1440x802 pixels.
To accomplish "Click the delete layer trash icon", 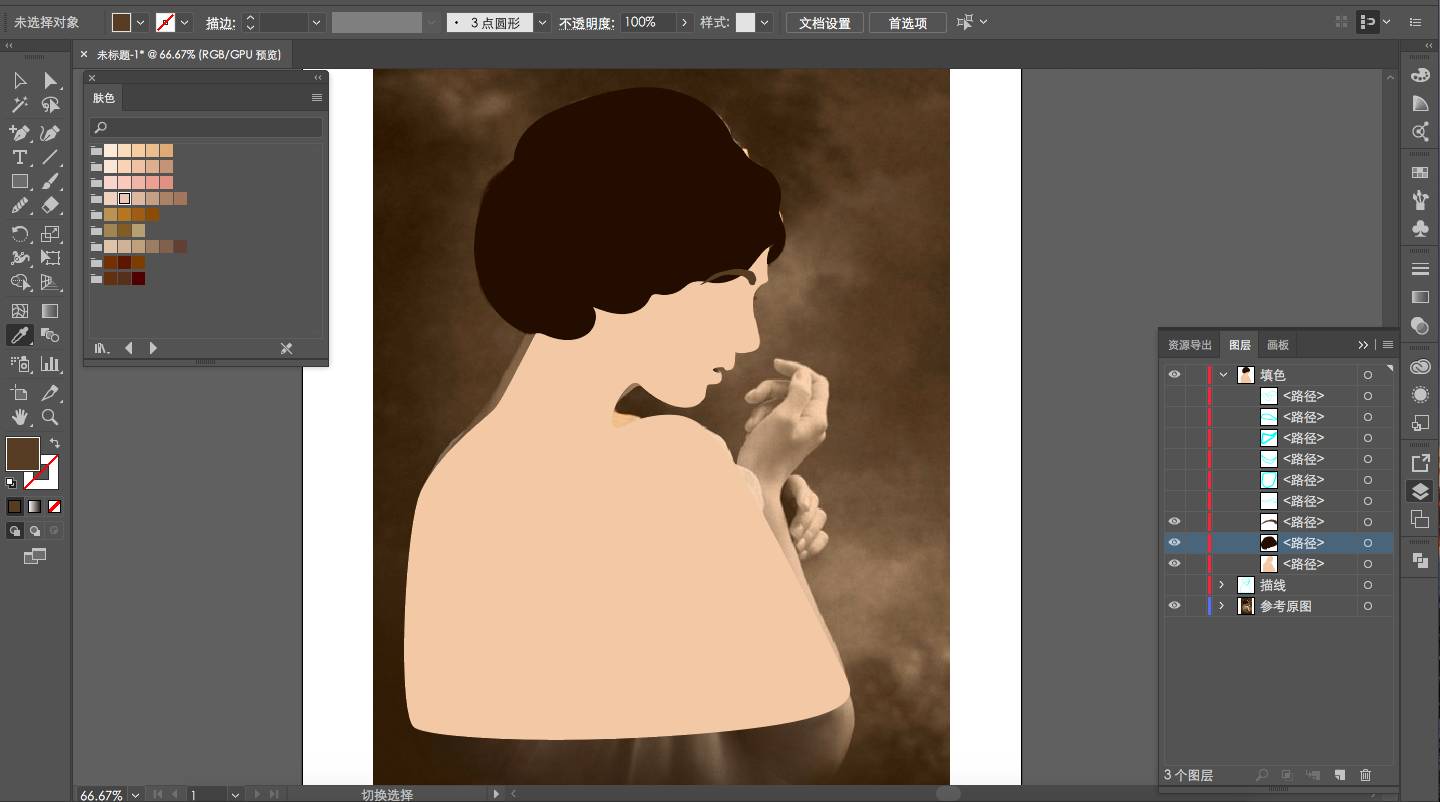I will pos(1366,775).
